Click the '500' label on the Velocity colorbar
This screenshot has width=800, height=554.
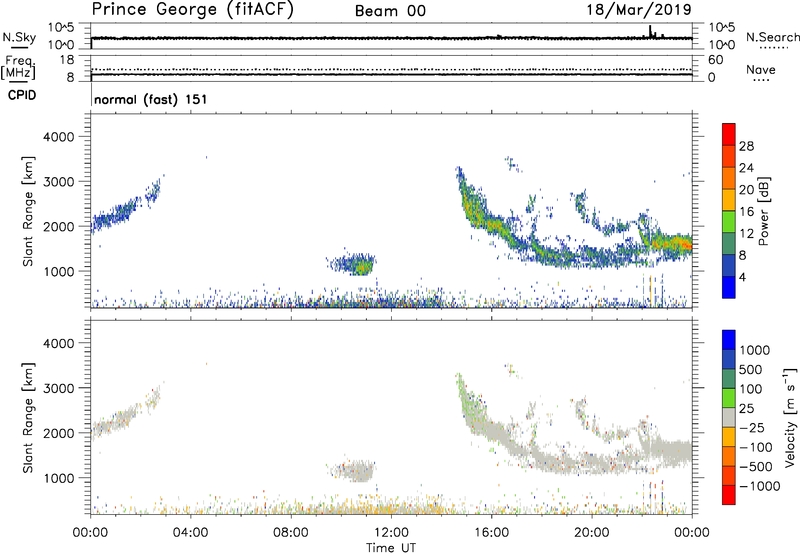click(750, 369)
